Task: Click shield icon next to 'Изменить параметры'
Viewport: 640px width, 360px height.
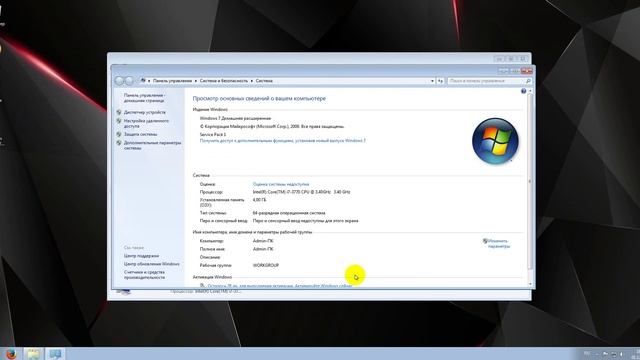Action: (485, 241)
